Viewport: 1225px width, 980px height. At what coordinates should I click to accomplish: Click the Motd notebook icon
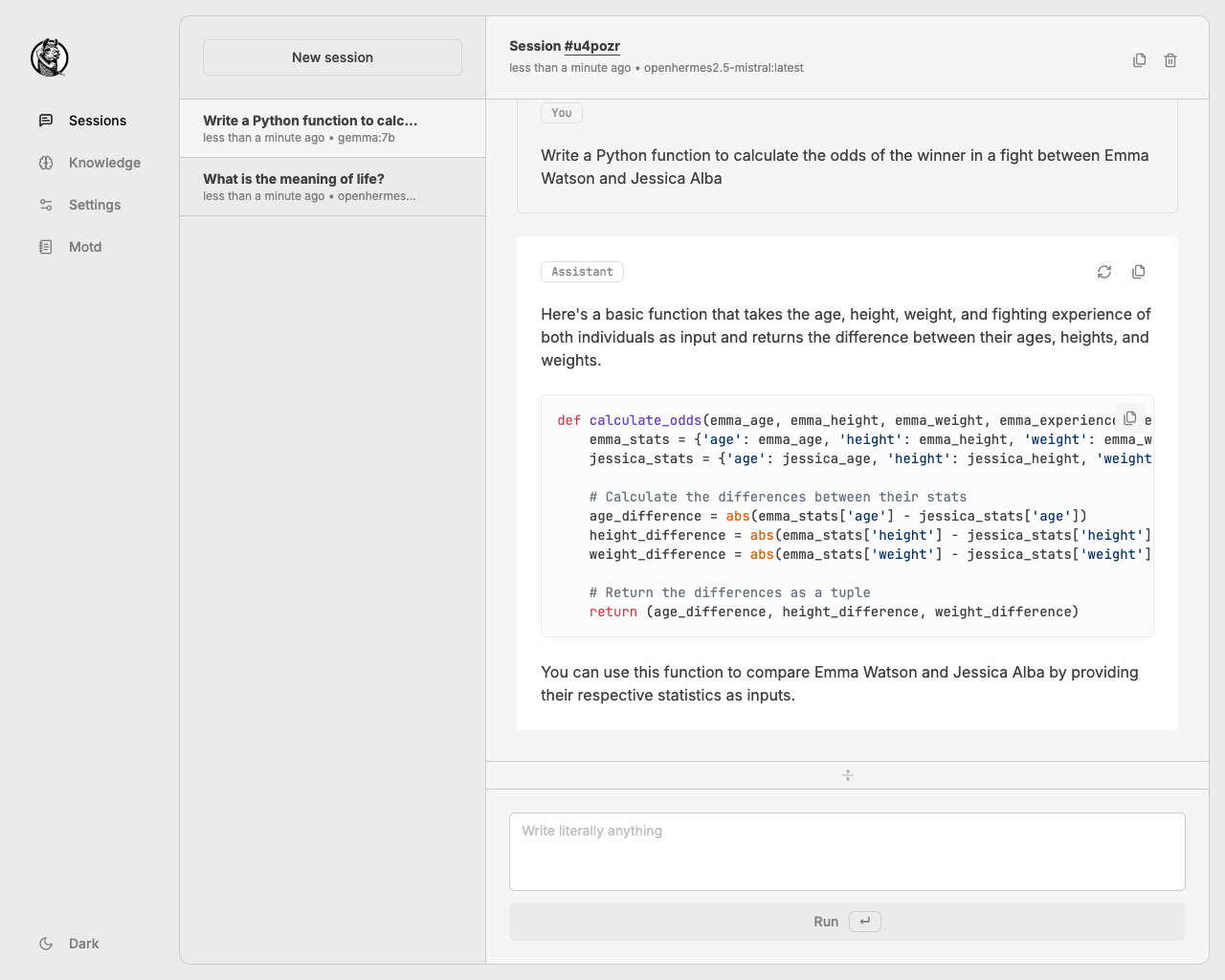[46, 247]
